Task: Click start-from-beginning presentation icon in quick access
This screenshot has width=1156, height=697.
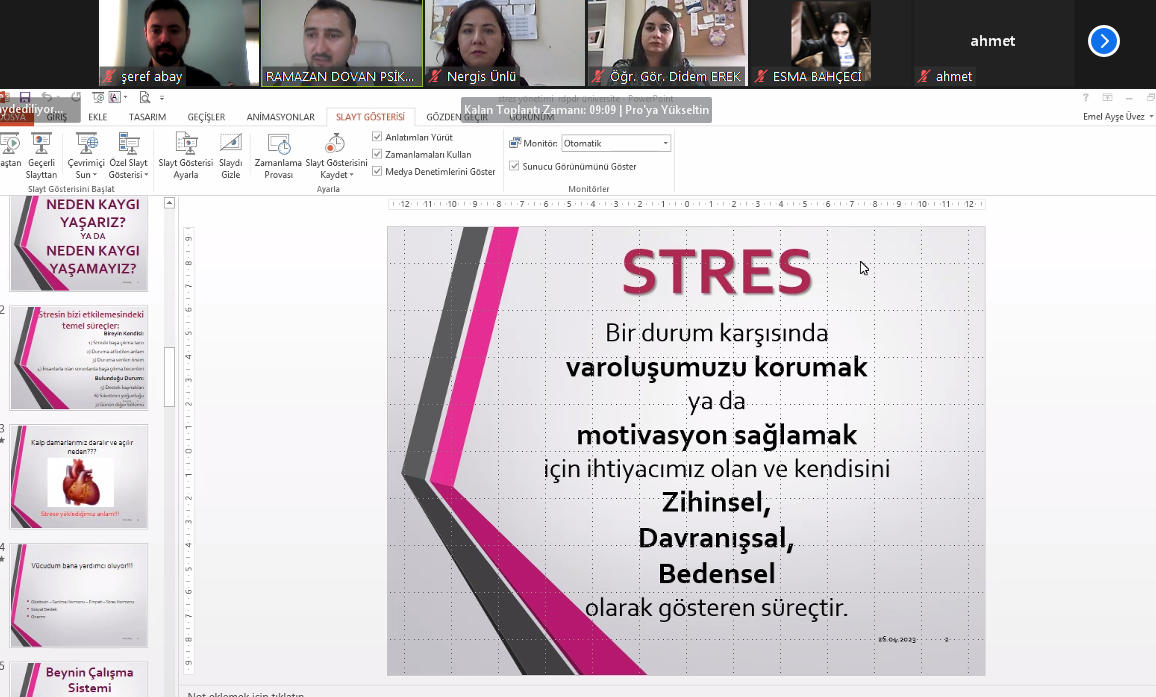Action: (x=98, y=97)
